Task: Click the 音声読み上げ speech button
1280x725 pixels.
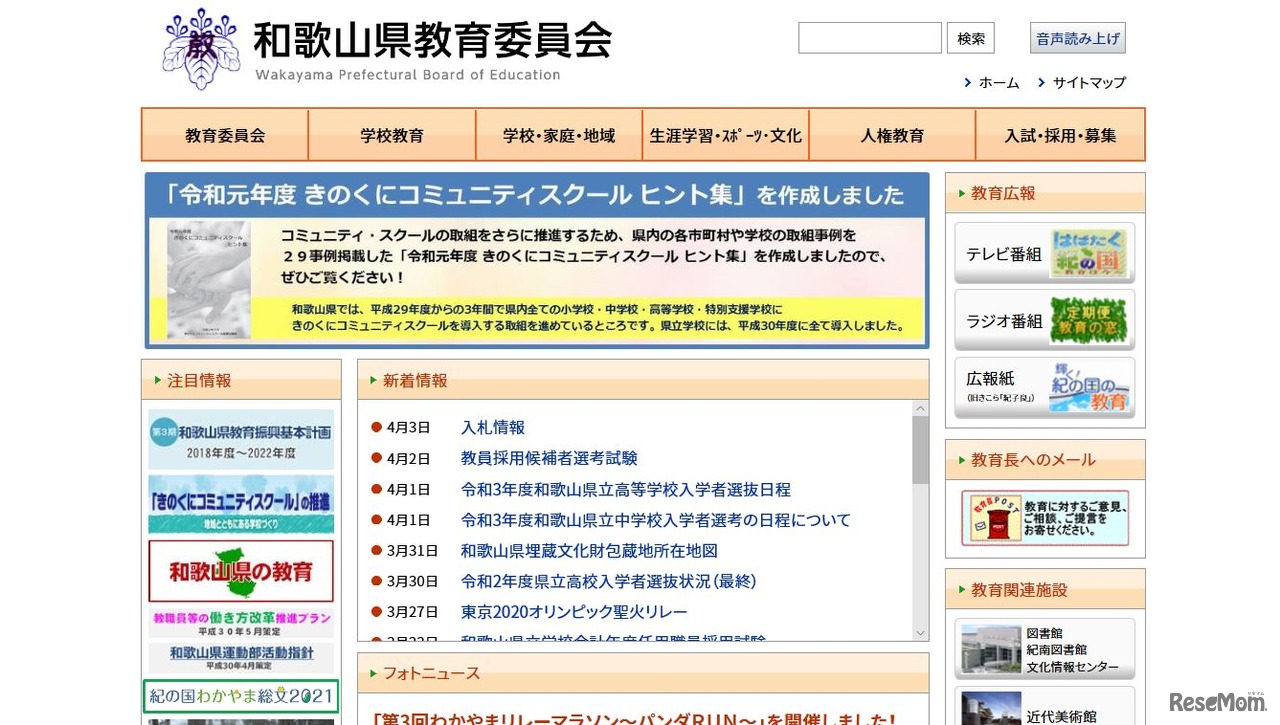Action: (1078, 37)
